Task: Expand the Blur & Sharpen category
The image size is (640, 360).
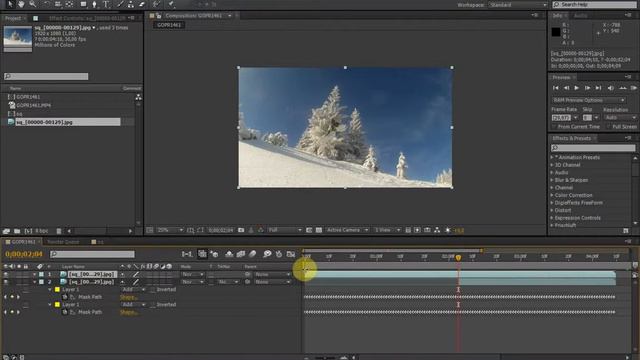Action: pos(552,180)
